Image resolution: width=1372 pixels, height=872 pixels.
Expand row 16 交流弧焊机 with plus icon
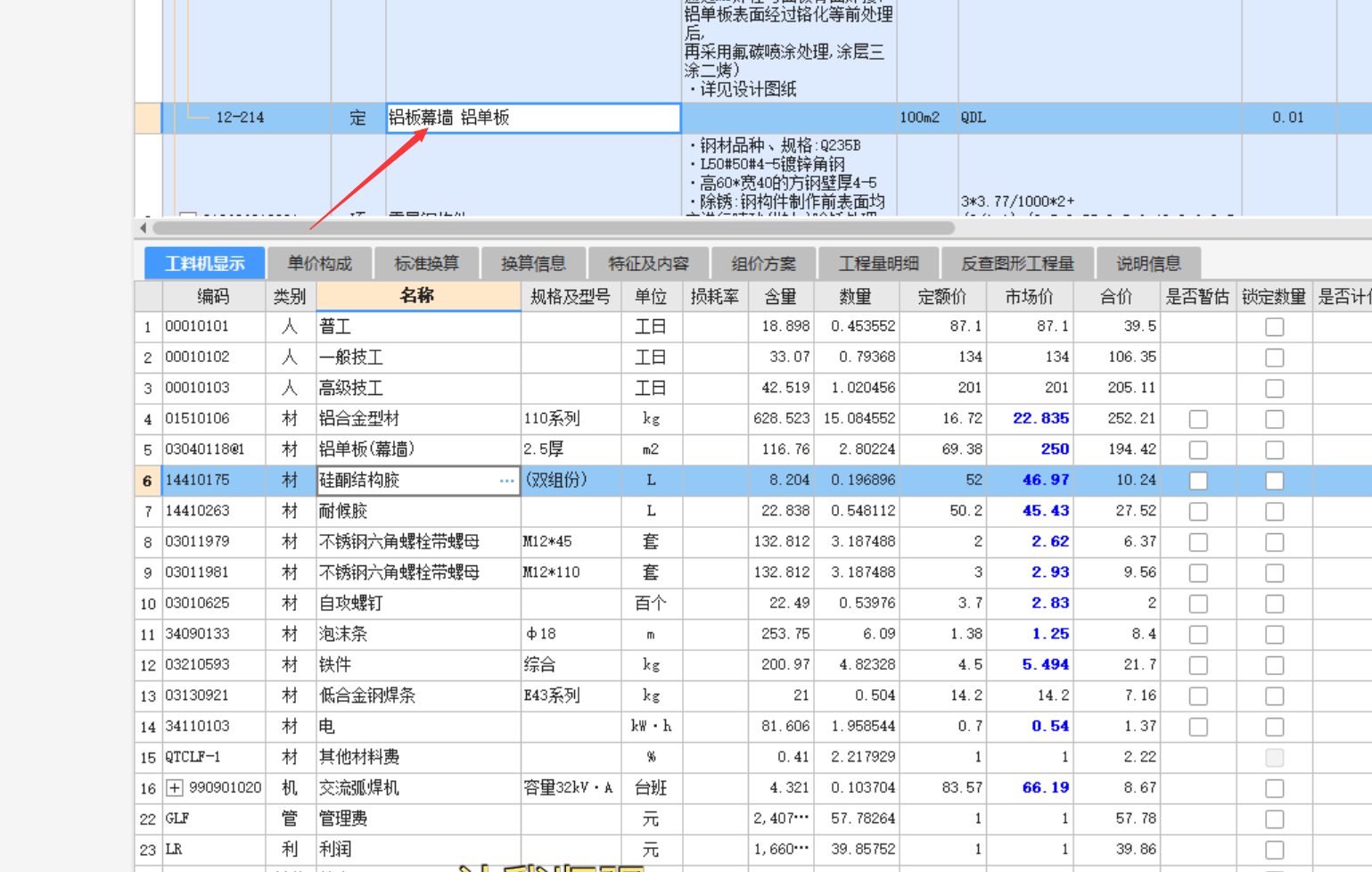pos(175,787)
